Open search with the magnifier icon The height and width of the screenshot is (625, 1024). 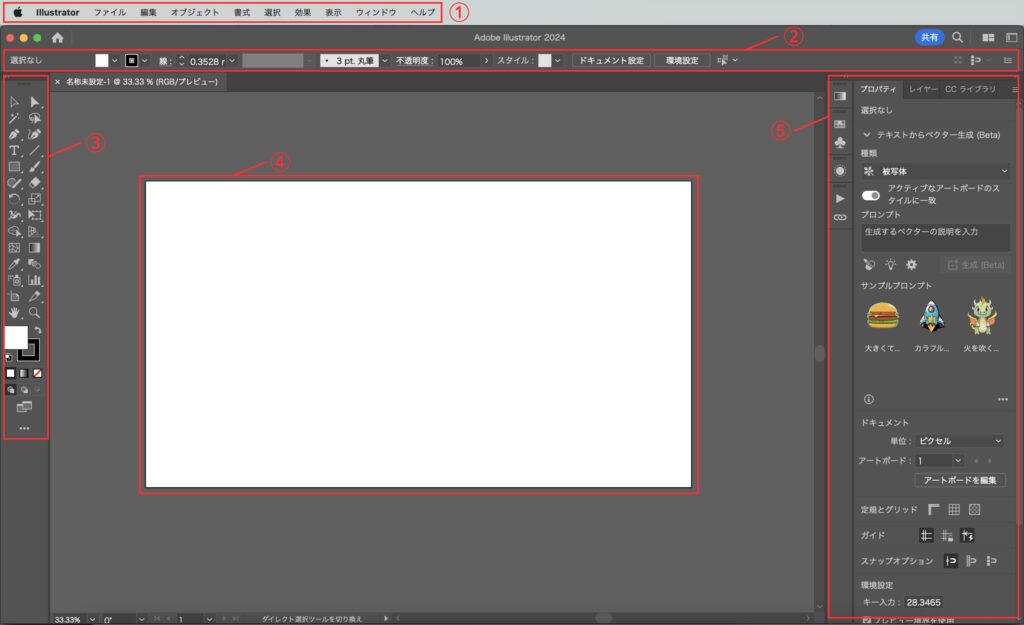pyautogui.click(x=957, y=37)
